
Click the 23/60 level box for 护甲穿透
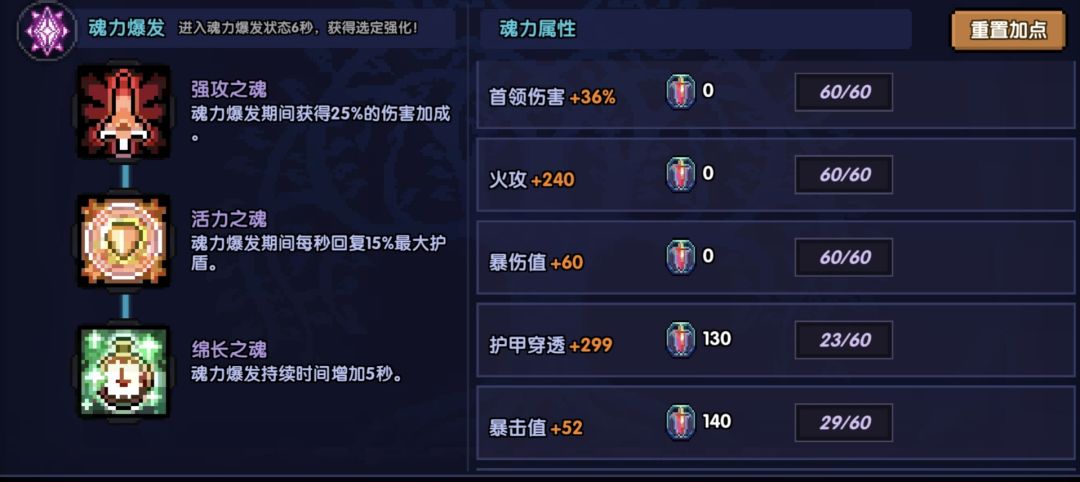pyautogui.click(x=844, y=340)
